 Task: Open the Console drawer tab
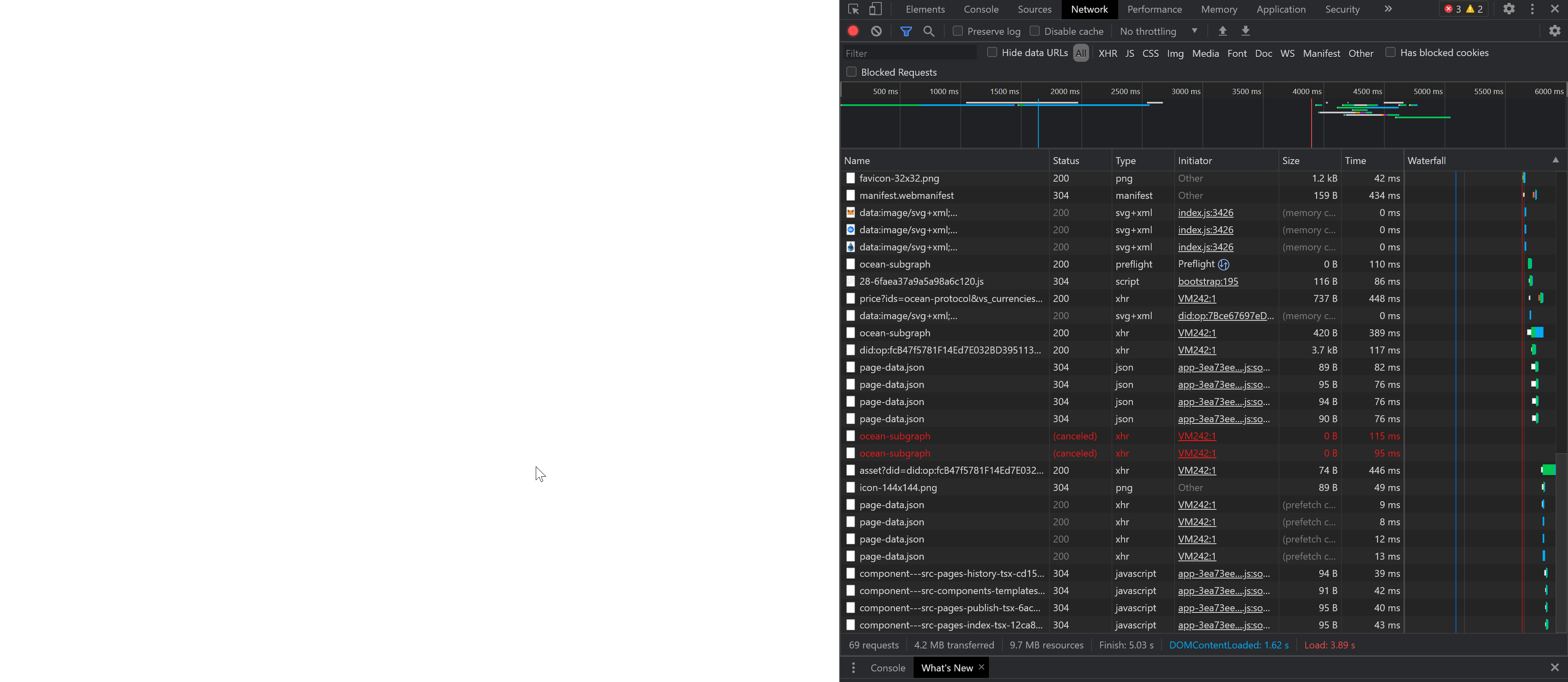click(x=888, y=667)
